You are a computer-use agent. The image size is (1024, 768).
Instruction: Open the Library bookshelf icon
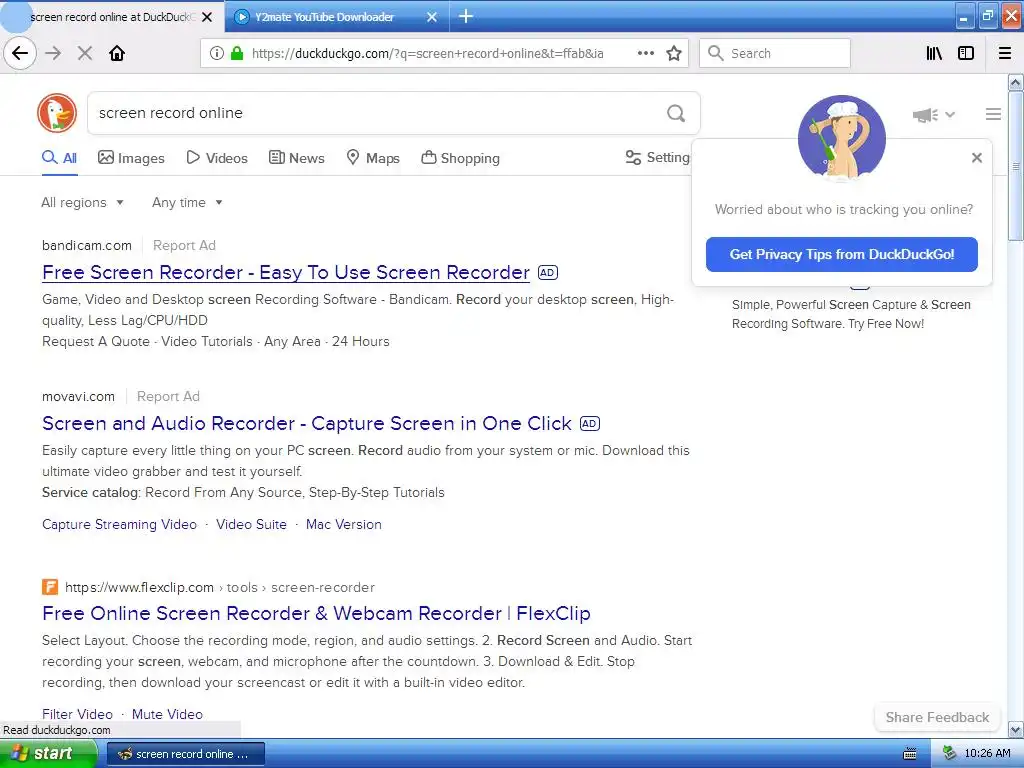[x=934, y=53]
